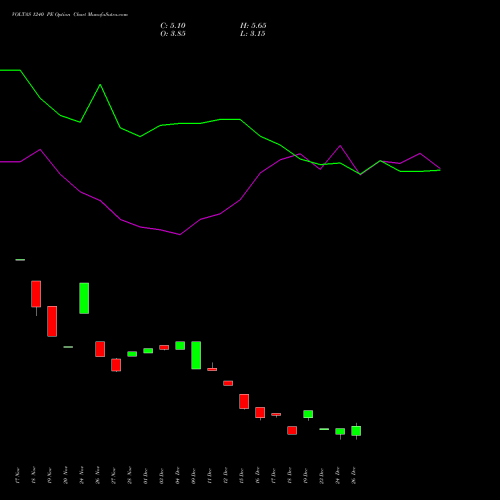
Task: Click the red candle above 19 Nov
Action: tap(52, 321)
